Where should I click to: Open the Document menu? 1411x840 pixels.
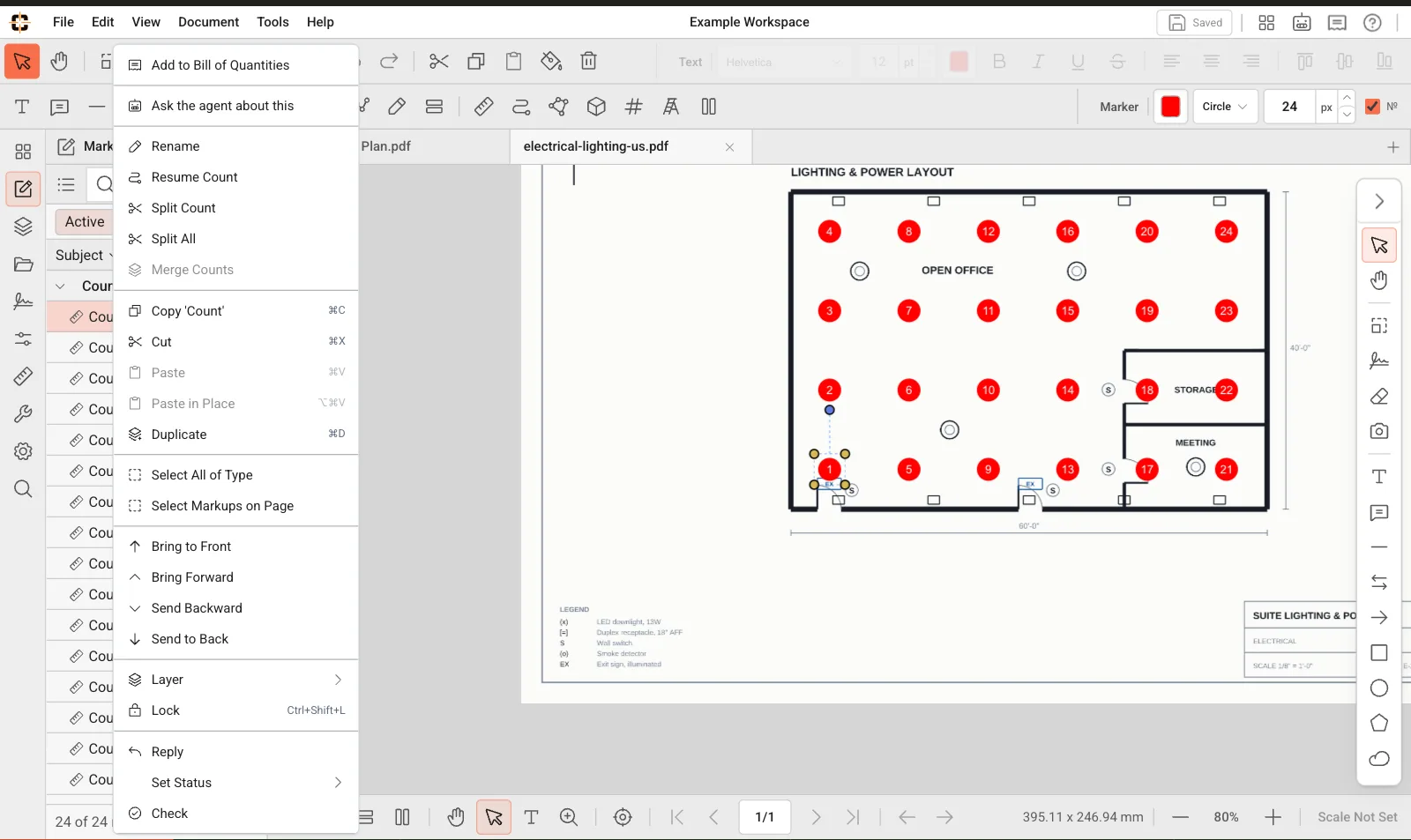[208, 22]
